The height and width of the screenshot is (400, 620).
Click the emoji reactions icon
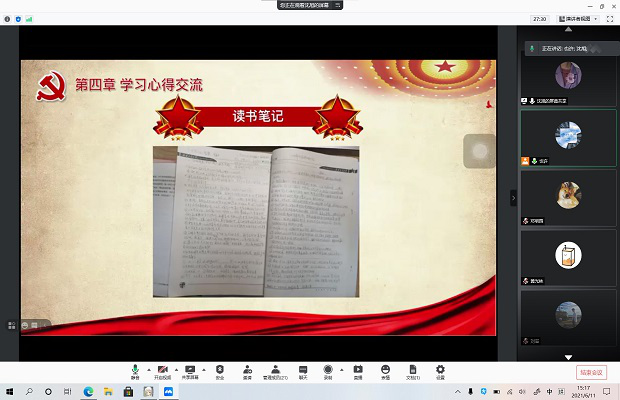click(x=385, y=371)
